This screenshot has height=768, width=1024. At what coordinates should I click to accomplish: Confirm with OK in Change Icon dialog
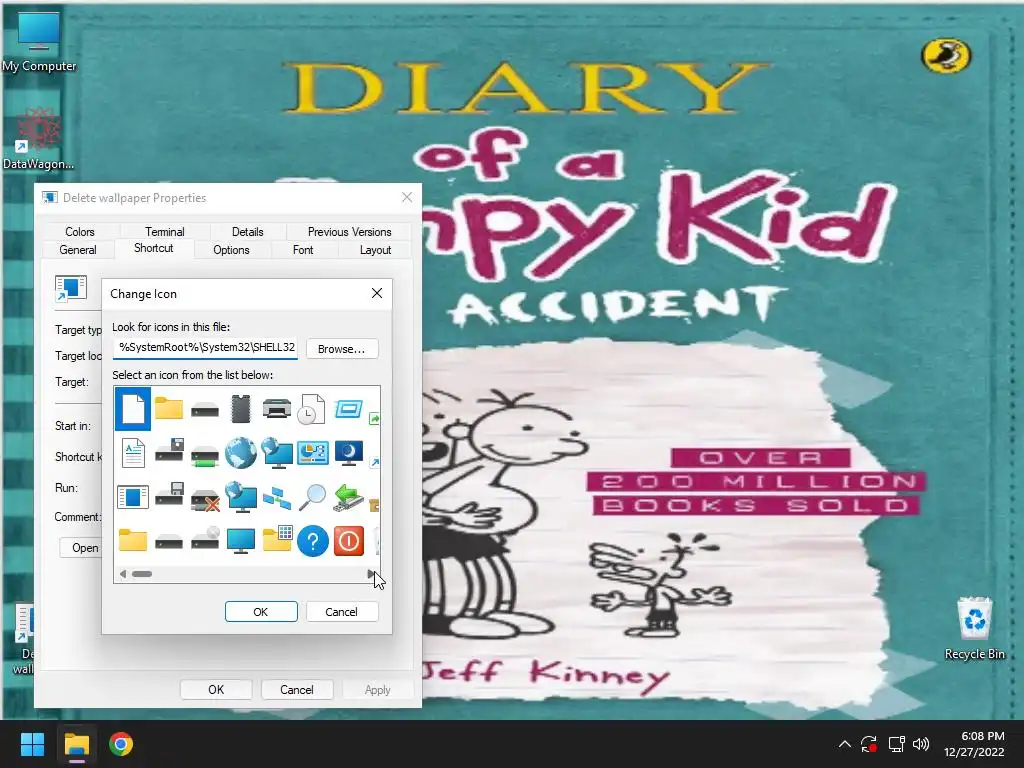(261, 612)
